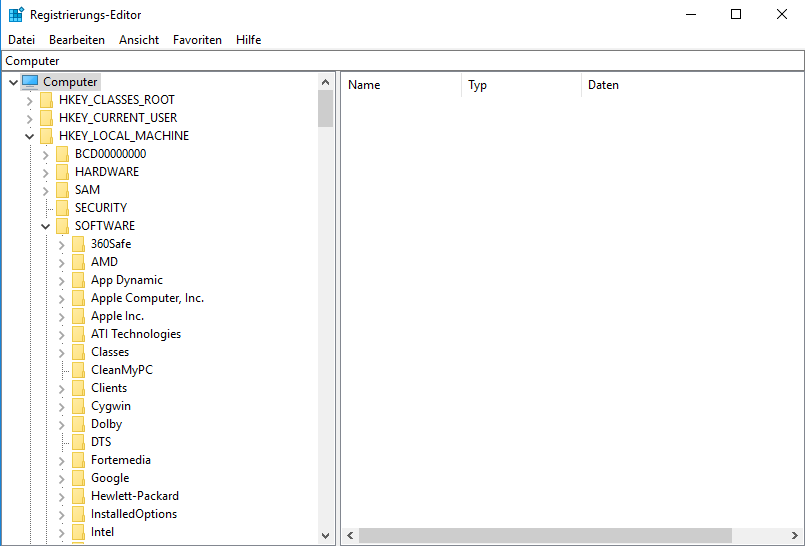Collapse the Computer root node
This screenshot has width=805, height=546.
[x=13, y=82]
